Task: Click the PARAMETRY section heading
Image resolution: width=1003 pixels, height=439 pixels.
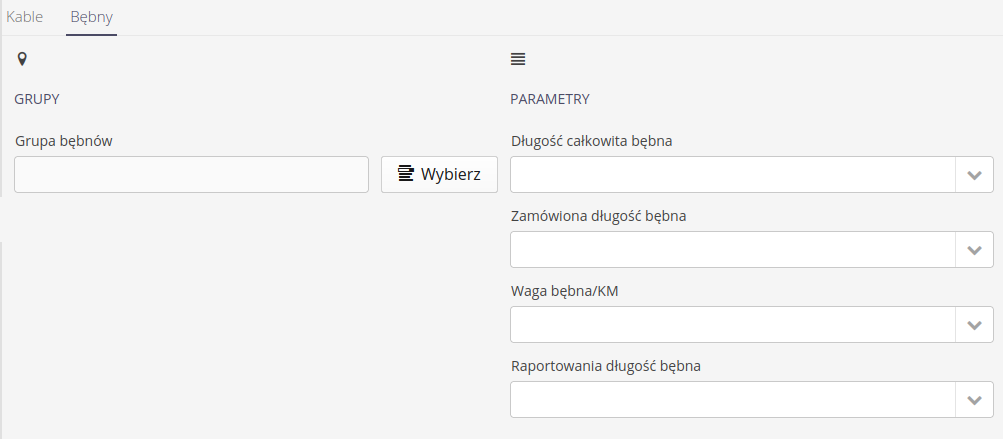Action: [549, 99]
